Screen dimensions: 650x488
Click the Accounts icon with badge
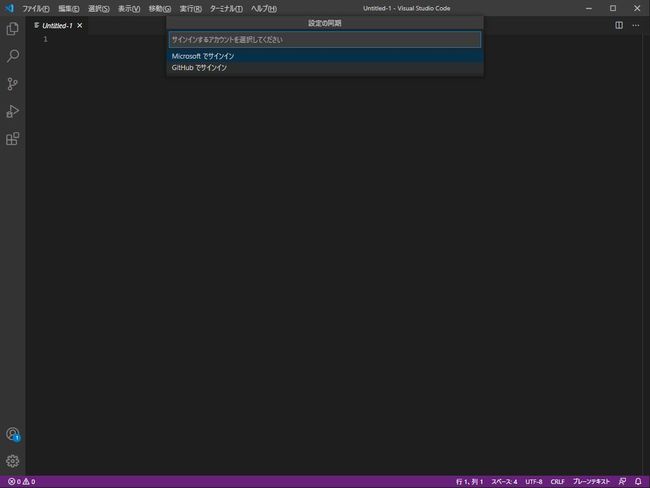point(12,434)
